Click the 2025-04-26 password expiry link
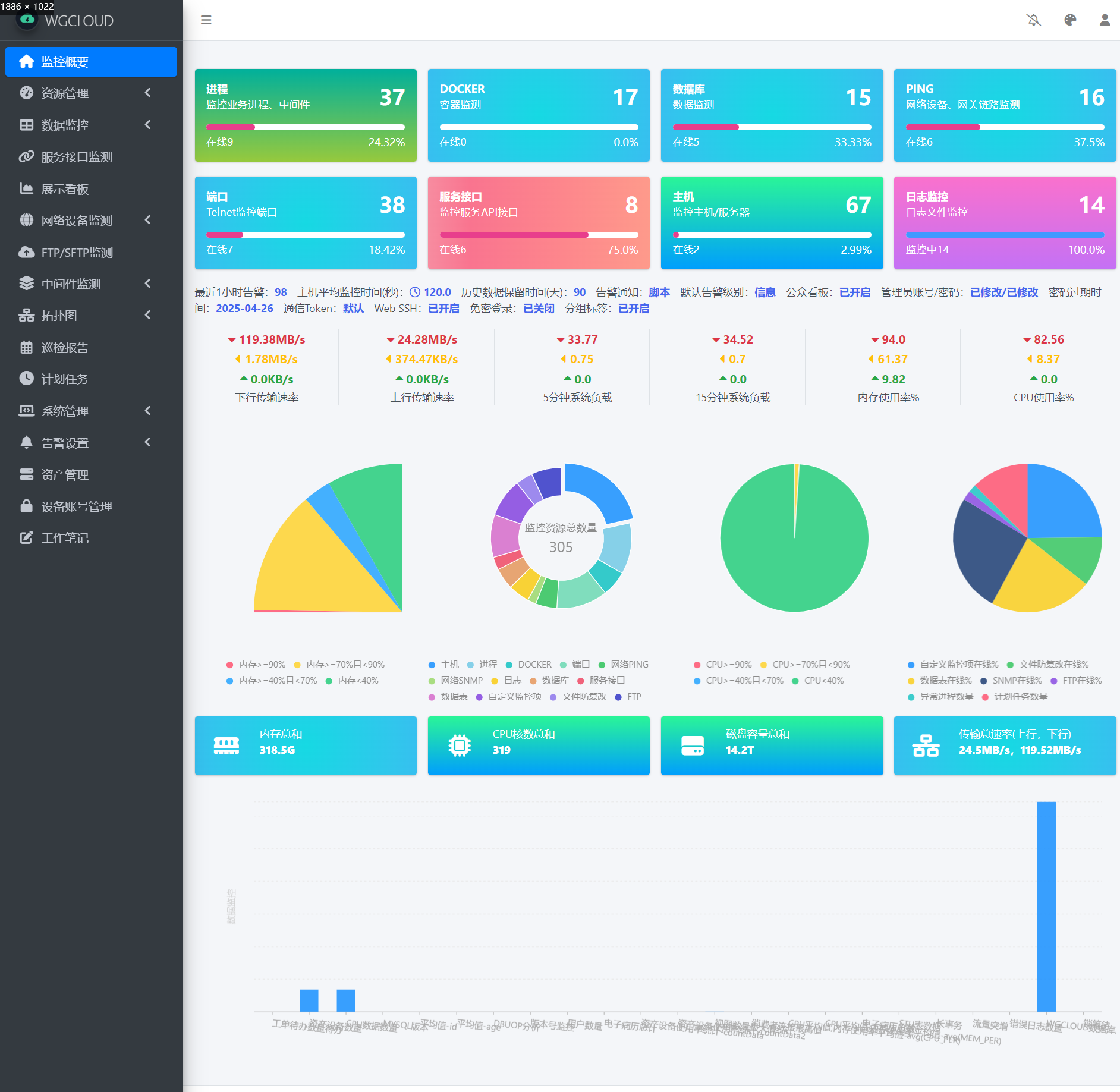This screenshot has width=1120, height=1092. tap(244, 309)
